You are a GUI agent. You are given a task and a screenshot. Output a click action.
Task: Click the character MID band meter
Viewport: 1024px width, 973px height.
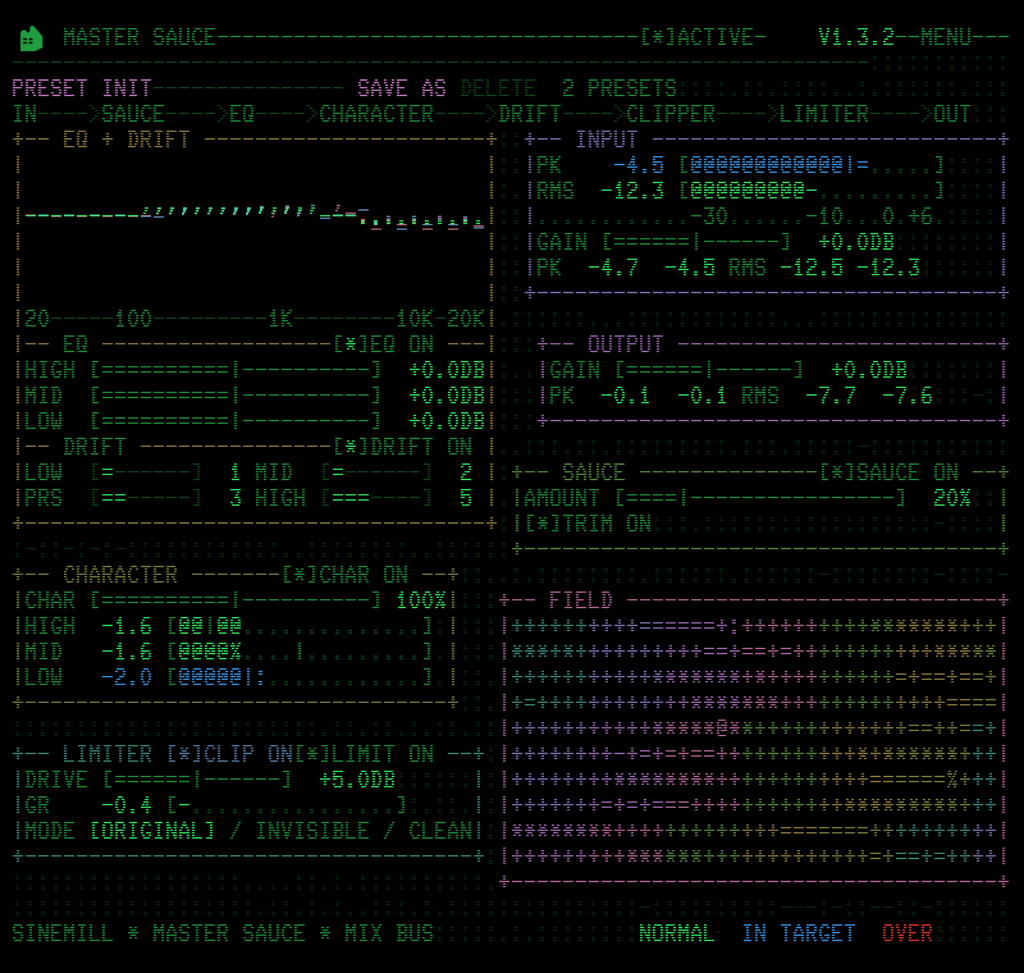click(300, 652)
